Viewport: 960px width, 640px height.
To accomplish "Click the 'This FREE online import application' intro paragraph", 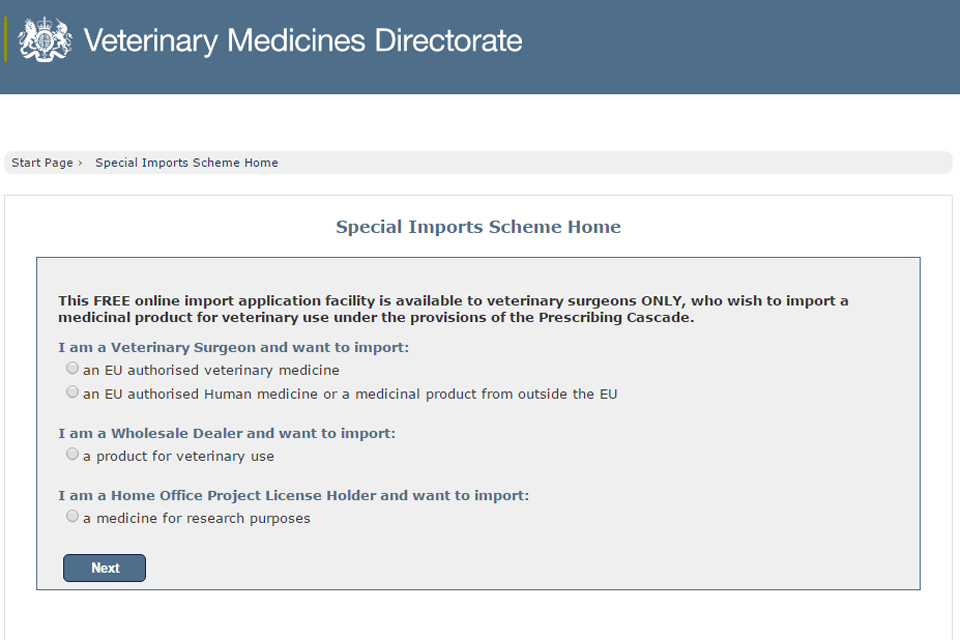I will tap(453, 309).
